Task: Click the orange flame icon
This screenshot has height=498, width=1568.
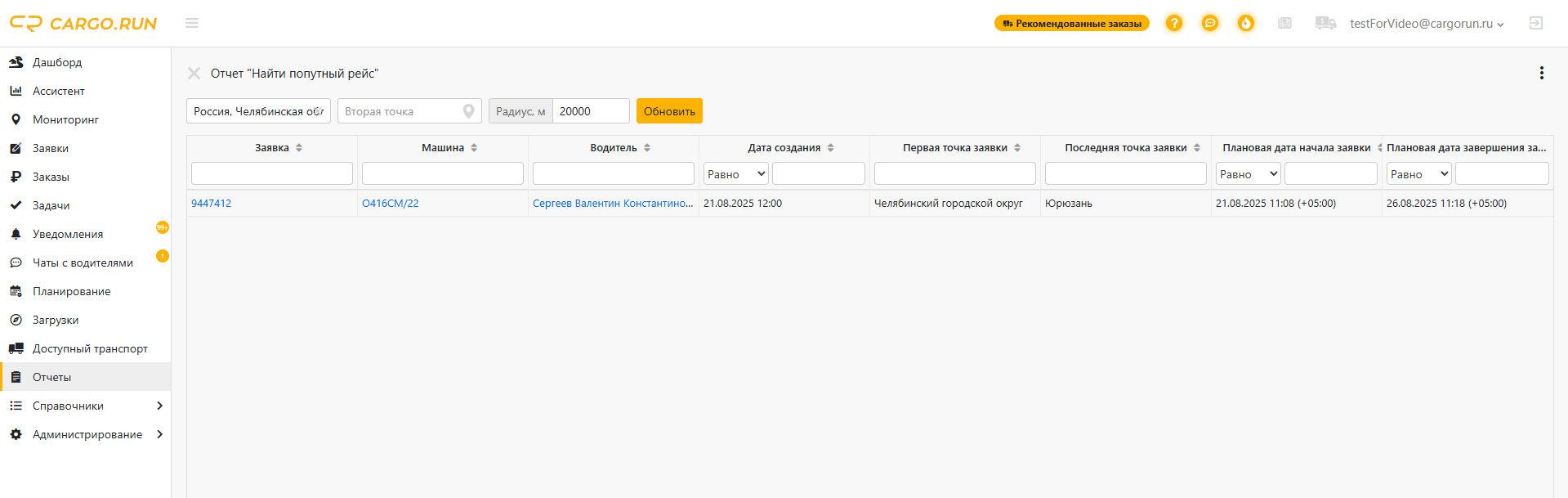Action: [1245, 23]
